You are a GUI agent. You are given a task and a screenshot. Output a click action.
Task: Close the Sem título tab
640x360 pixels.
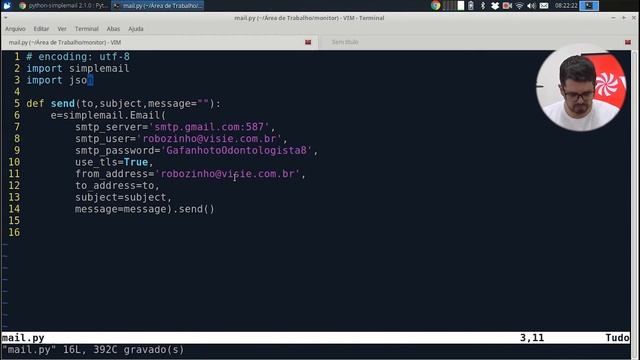tap(628, 42)
